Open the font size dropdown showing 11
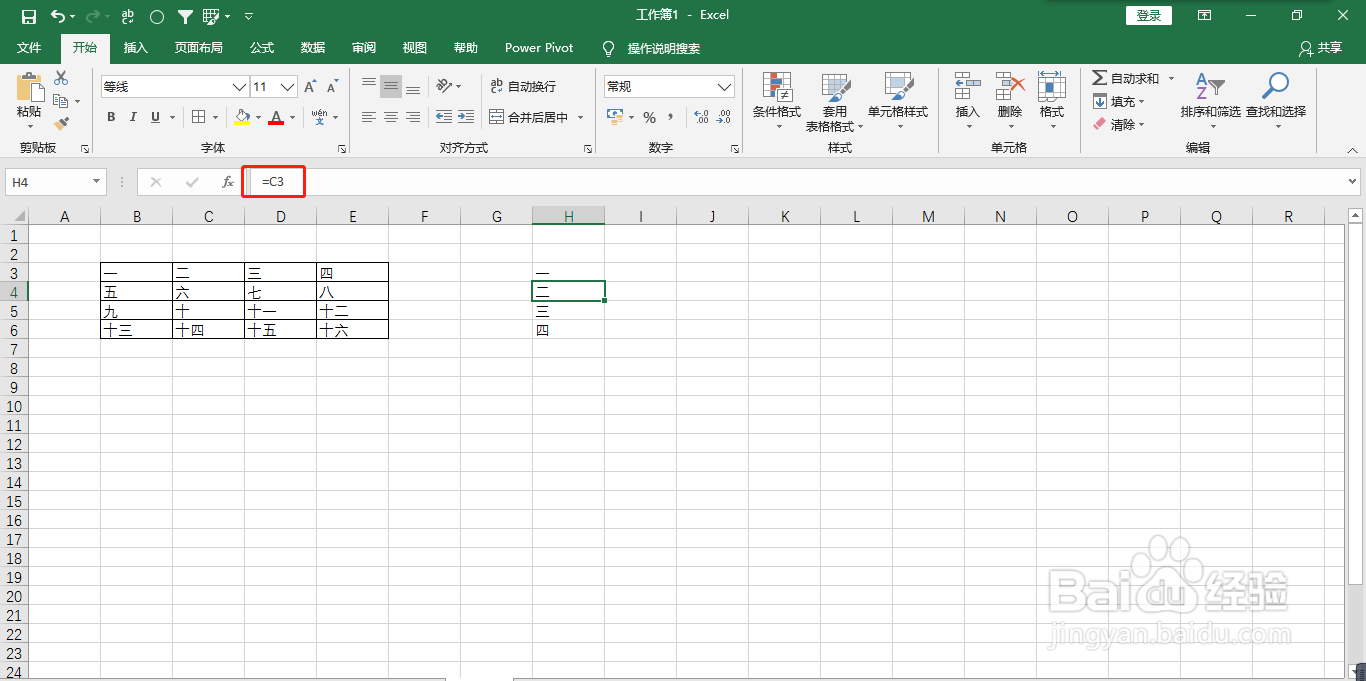1366x681 pixels. tap(288, 87)
